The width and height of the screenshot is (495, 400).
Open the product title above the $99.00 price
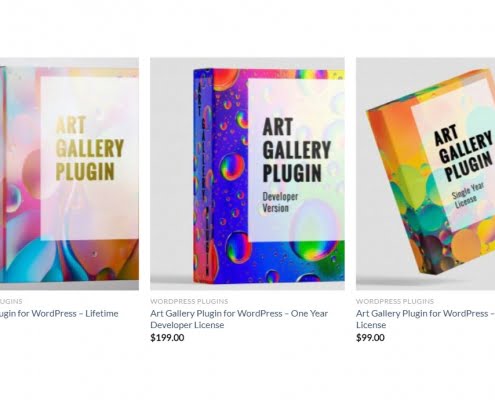pos(425,319)
